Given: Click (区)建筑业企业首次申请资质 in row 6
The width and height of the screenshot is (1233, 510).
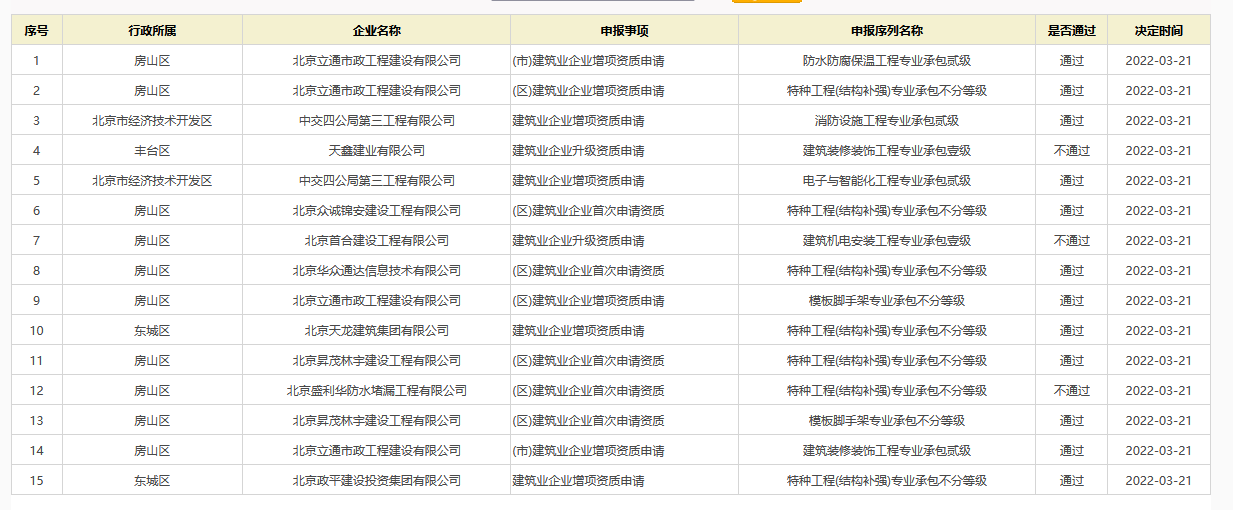Looking at the screenshot, I should tap(588, 211).
